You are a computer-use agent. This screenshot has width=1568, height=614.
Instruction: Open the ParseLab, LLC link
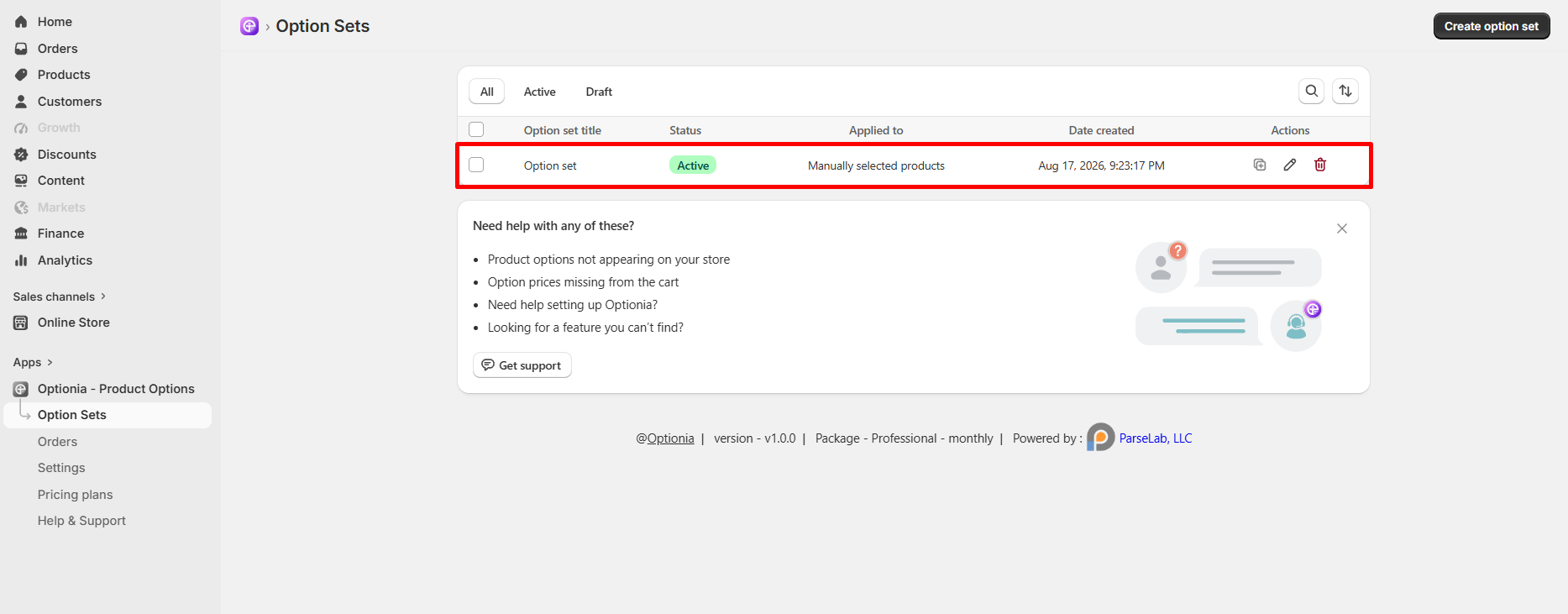tap(1156, 438)
